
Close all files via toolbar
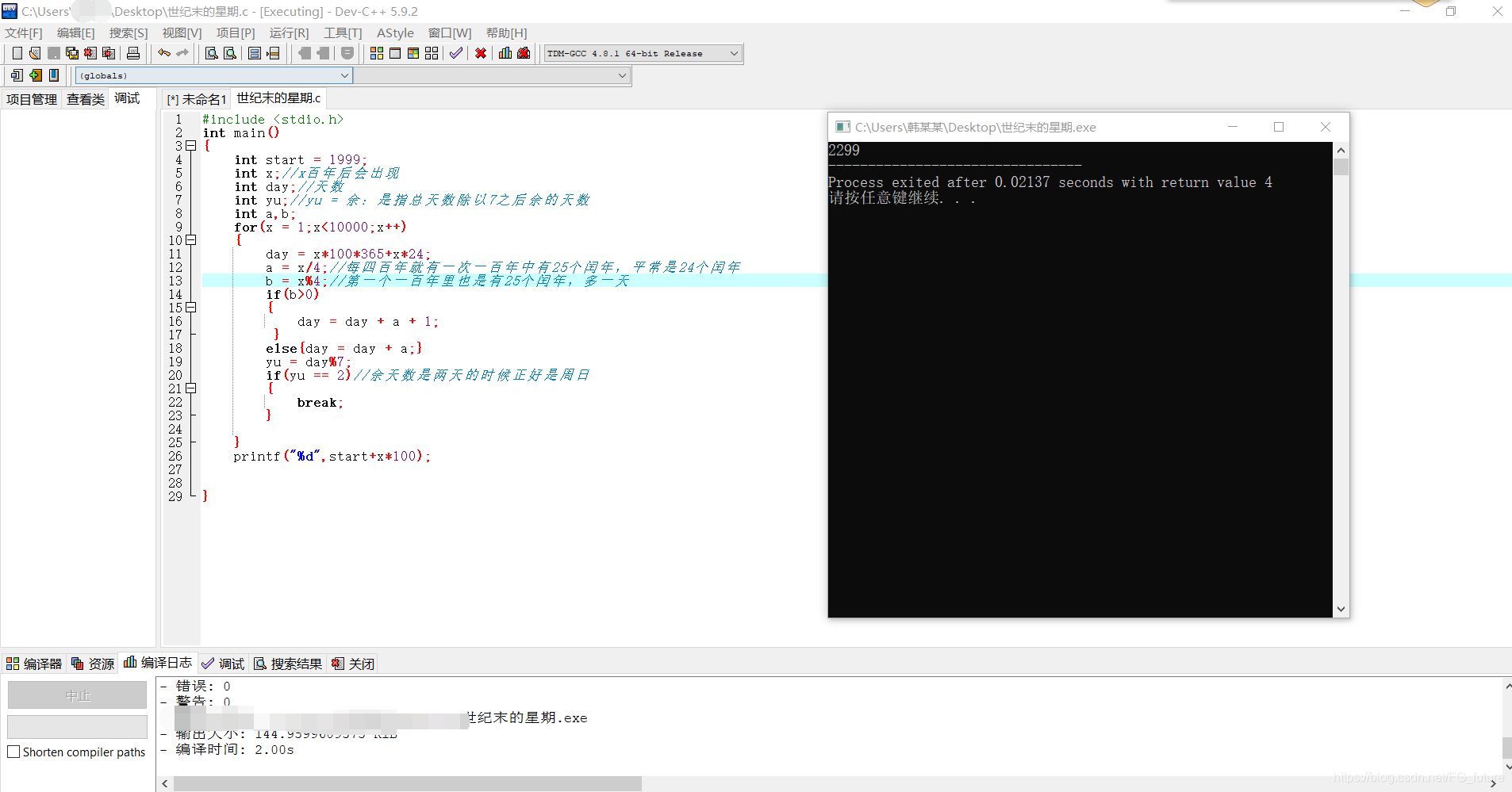(109, 53)
